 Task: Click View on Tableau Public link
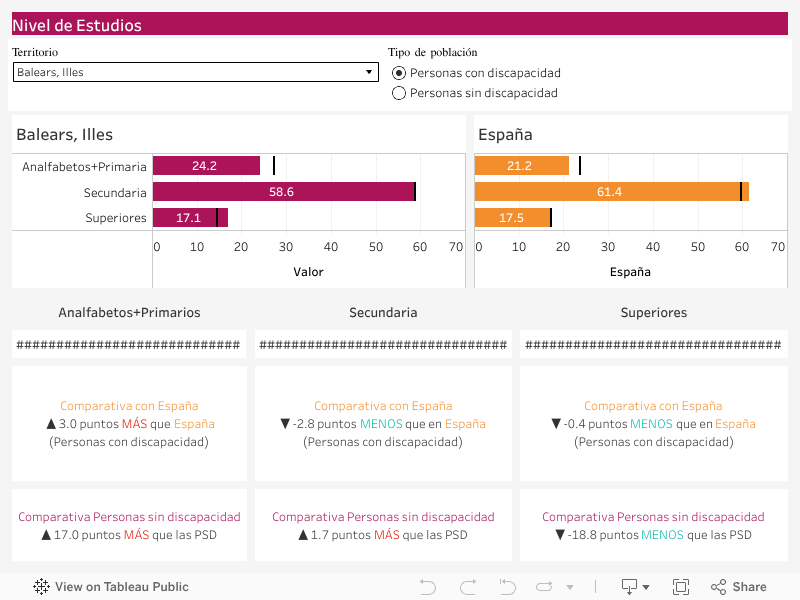121,587
